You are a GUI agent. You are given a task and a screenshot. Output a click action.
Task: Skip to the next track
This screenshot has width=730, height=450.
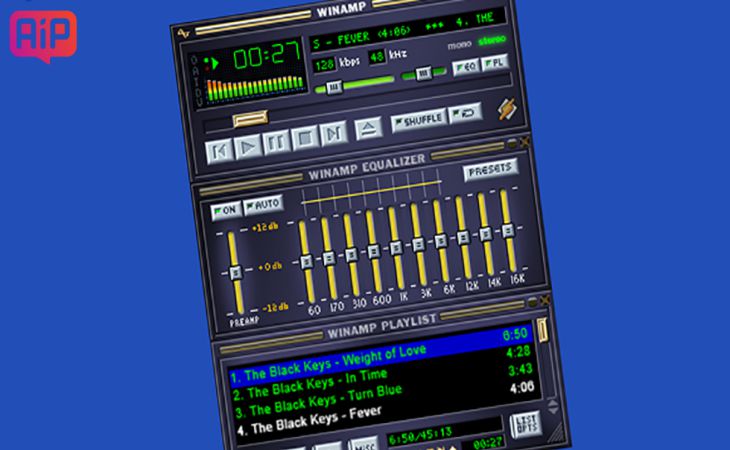click(x=334, y=132)
